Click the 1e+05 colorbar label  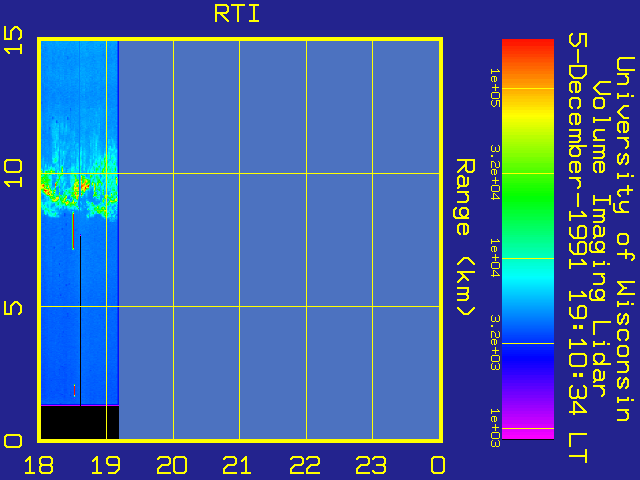pyautogui.click(x=494, y=88)
